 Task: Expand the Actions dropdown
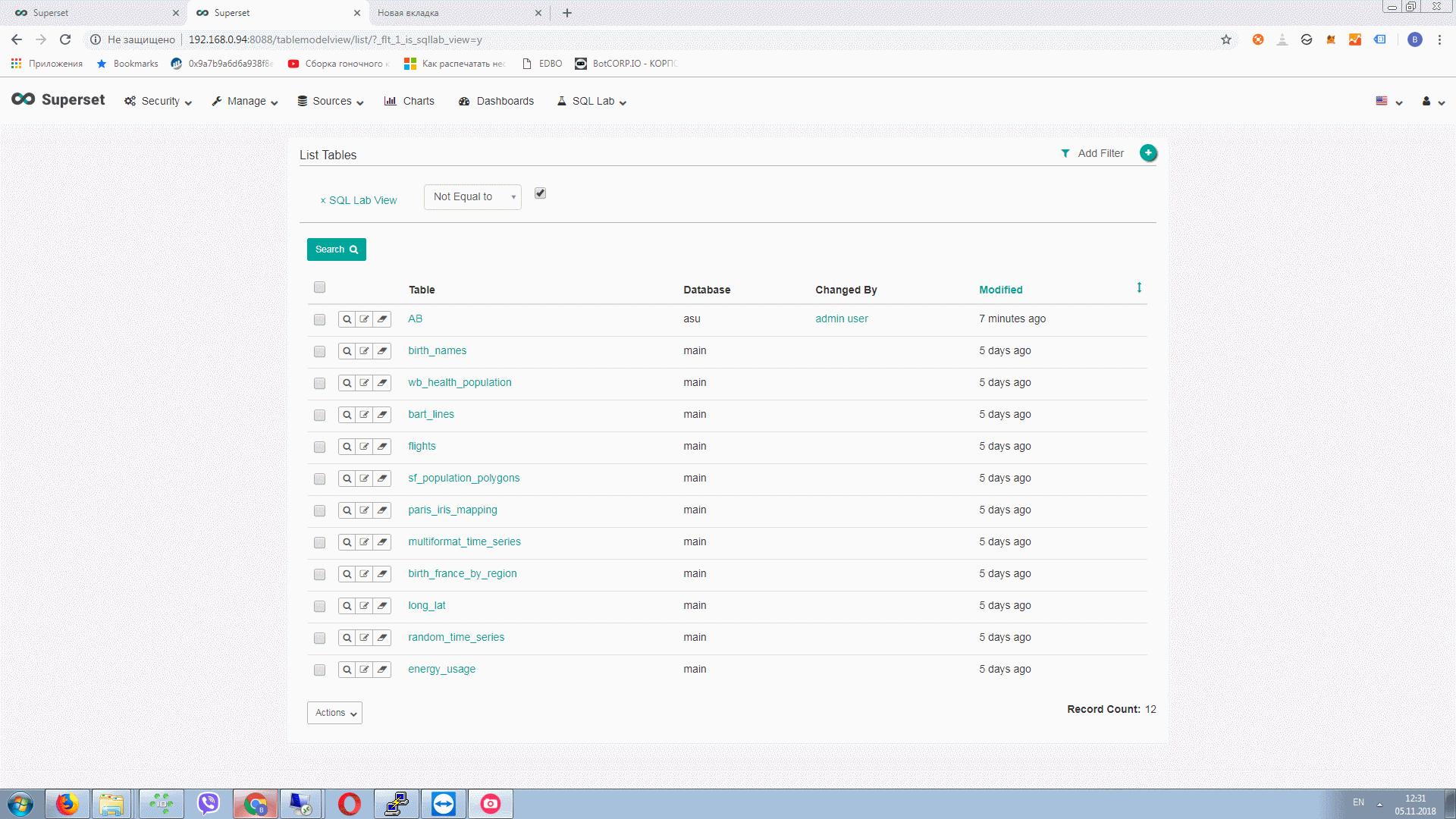coord(334,713)
